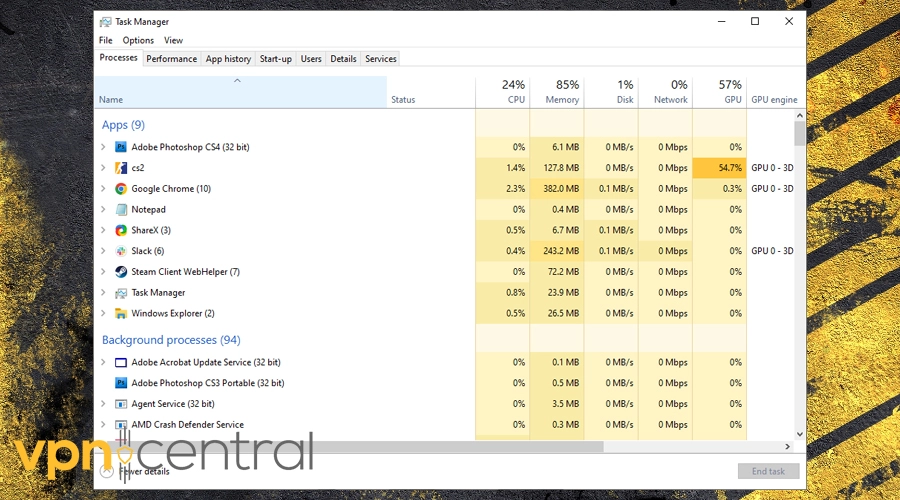Select the Processes tab
The height and width of the screenshot is (500, 900).
[118, 57]
